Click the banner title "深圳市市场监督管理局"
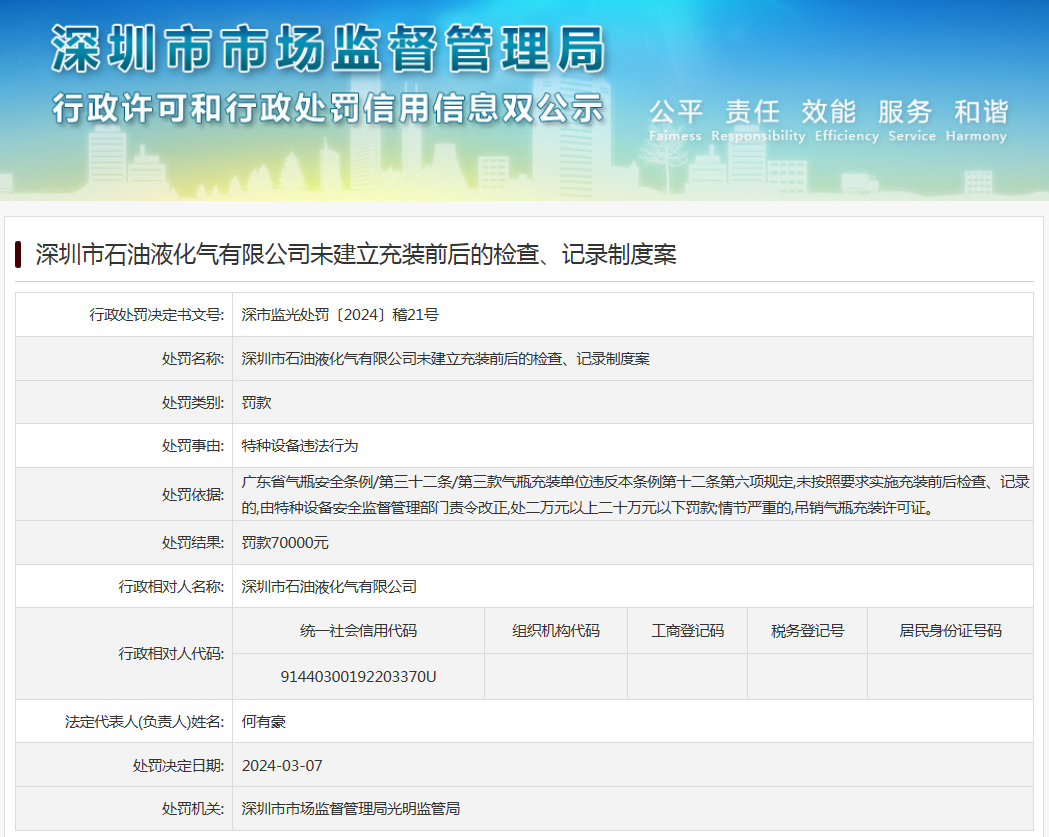This screenshot has width=1049, height=837. pyautogui.click(x=328, y=48)
